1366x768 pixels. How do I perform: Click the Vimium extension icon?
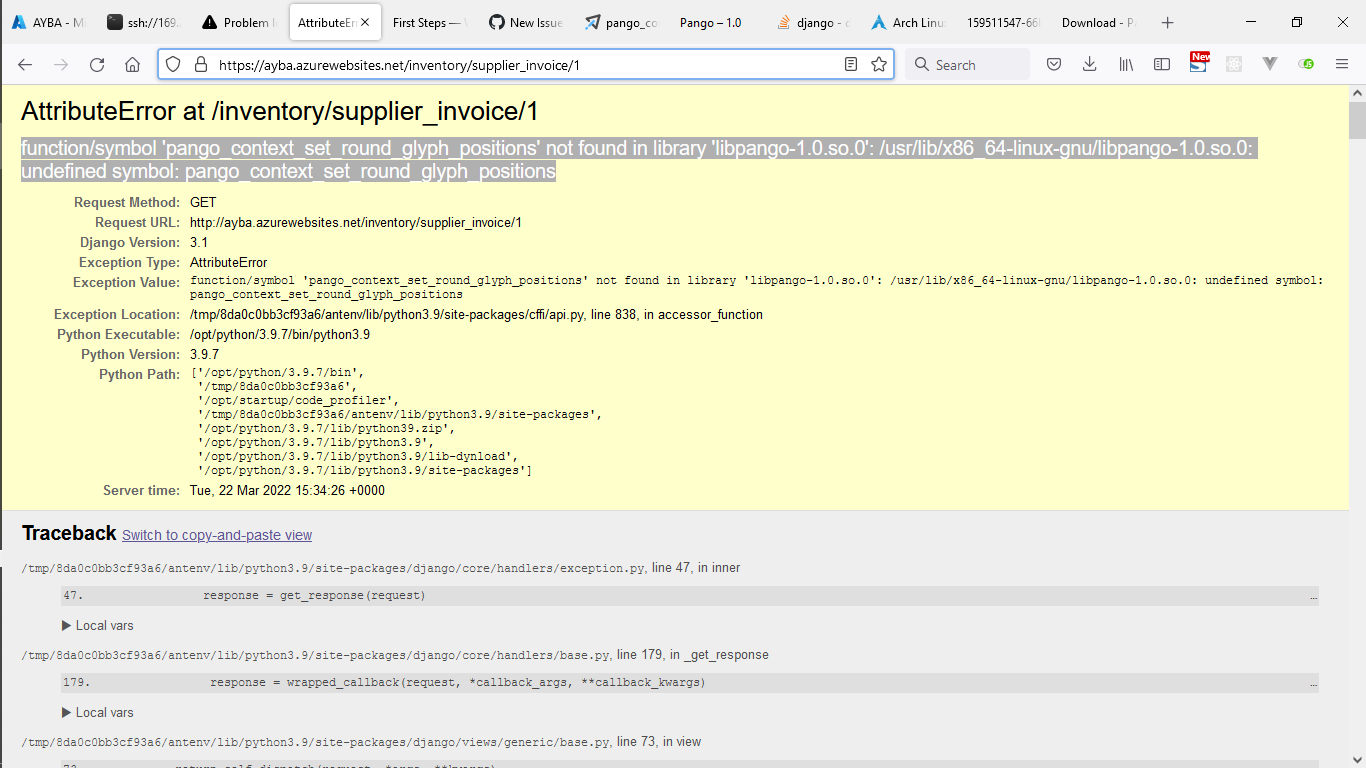pos(1270,63)
